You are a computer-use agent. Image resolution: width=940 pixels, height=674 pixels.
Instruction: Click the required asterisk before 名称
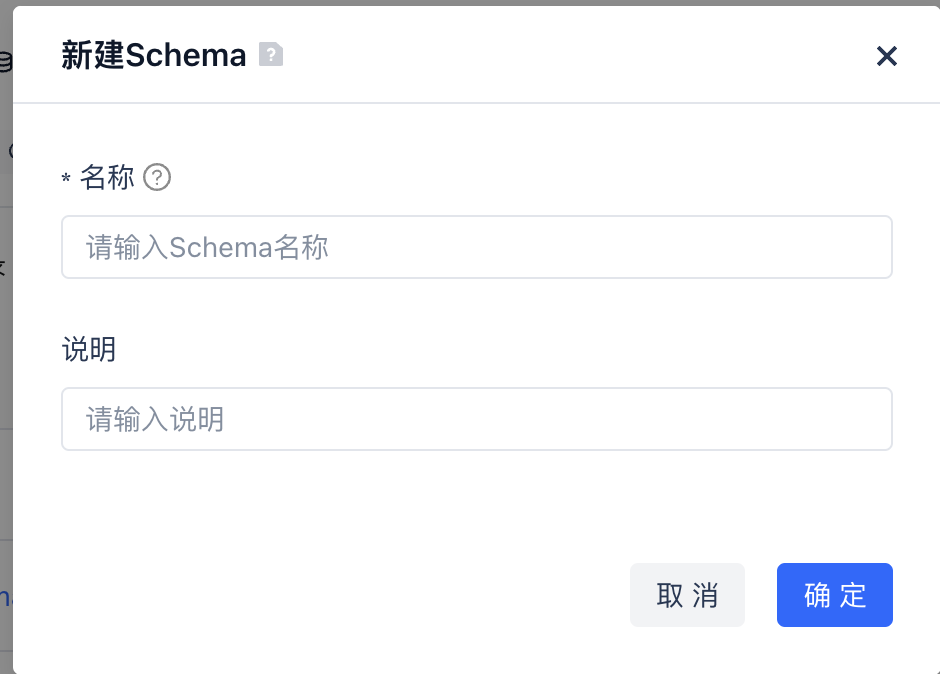[66, 180]
